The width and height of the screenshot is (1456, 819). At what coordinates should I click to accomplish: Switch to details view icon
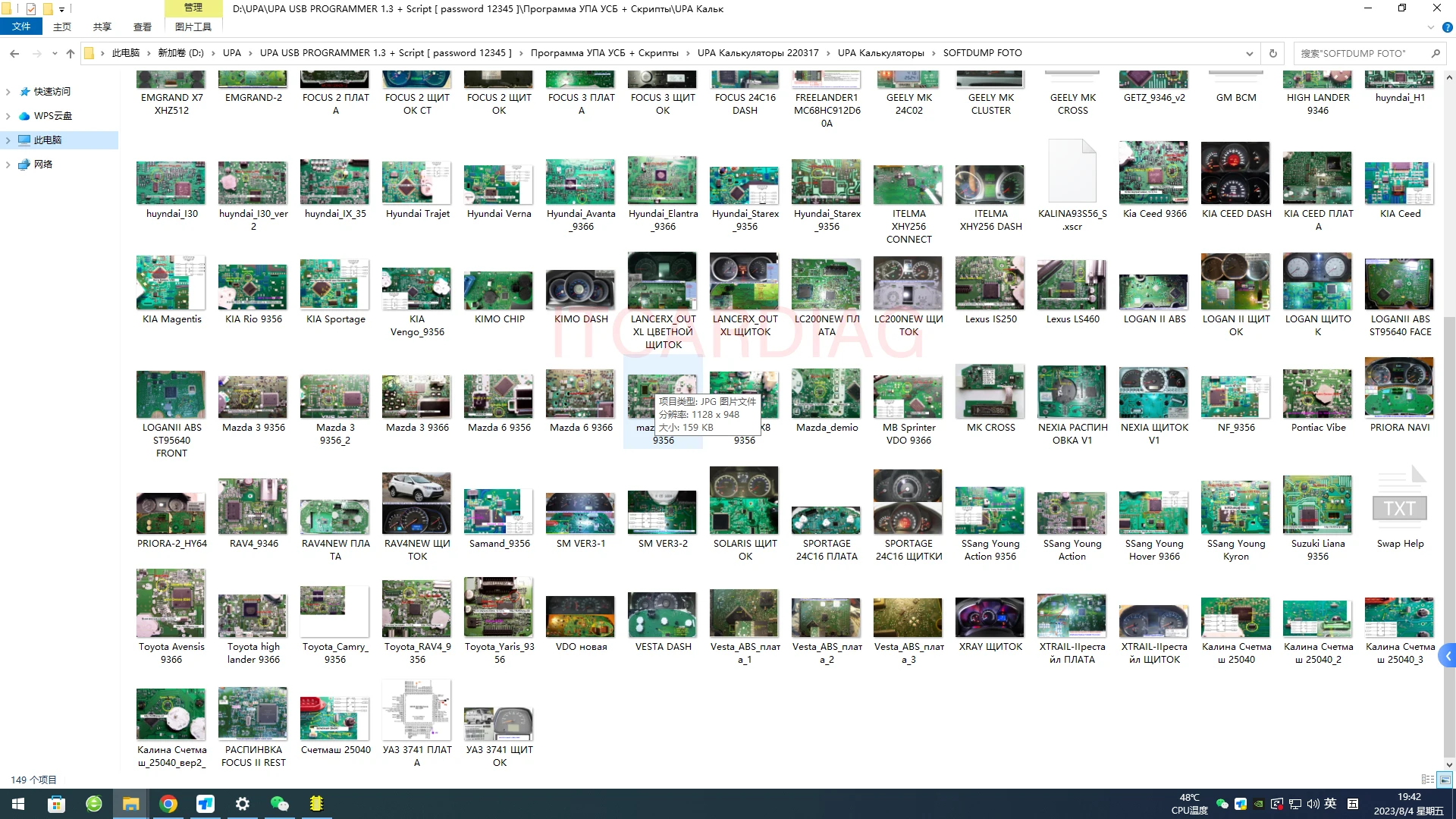point(1428,780)
